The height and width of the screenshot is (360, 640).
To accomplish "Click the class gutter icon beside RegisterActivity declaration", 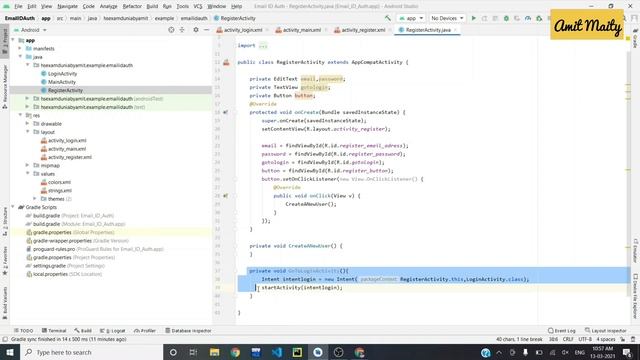I will tap(226, 62).
